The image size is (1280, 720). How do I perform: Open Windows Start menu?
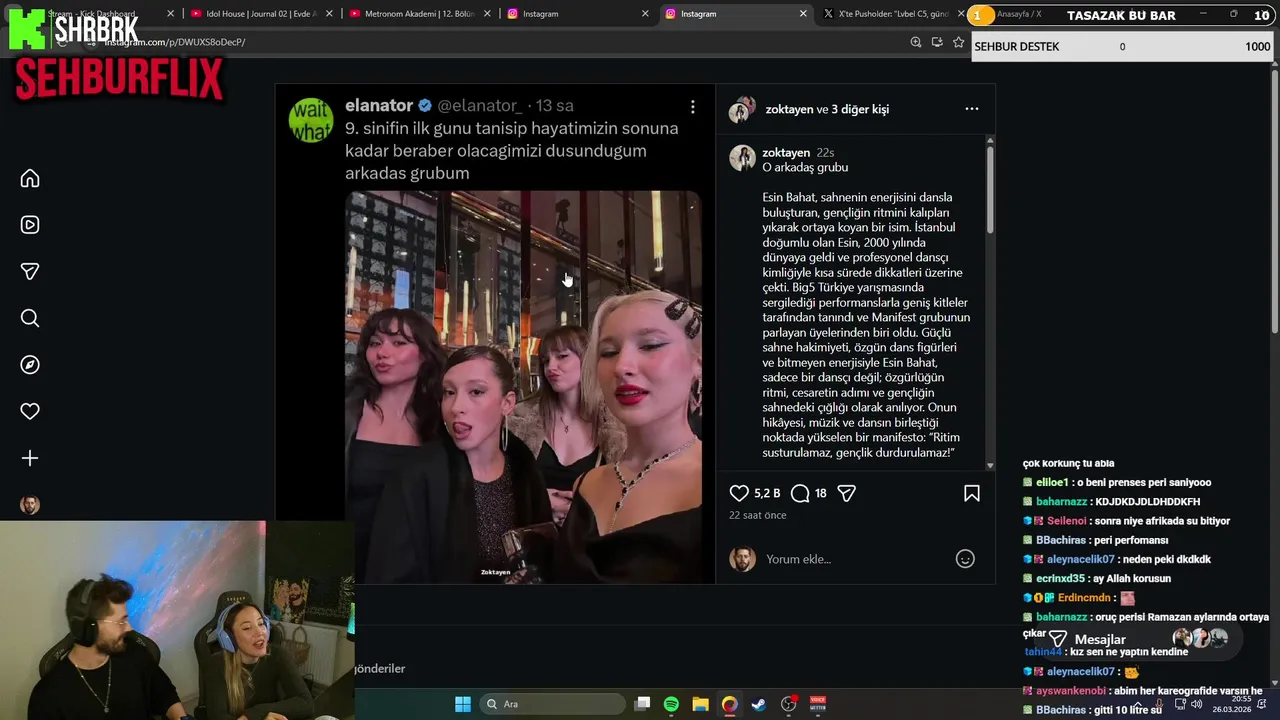click(463, 704)
